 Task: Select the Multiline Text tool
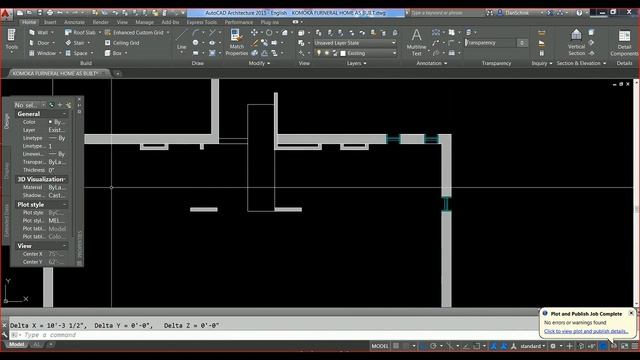point(416,42)
